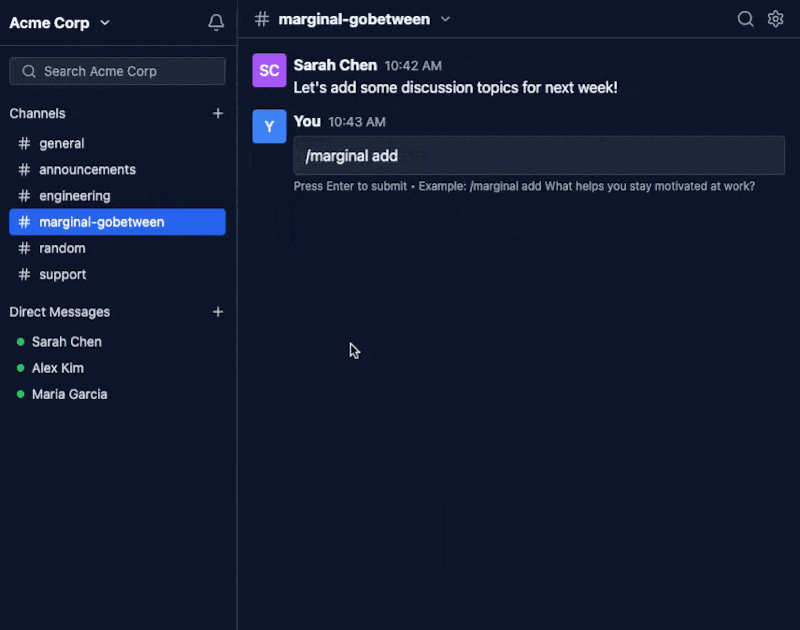
Task: Click the hash icon beside channel title
Action: click(262, 19)
